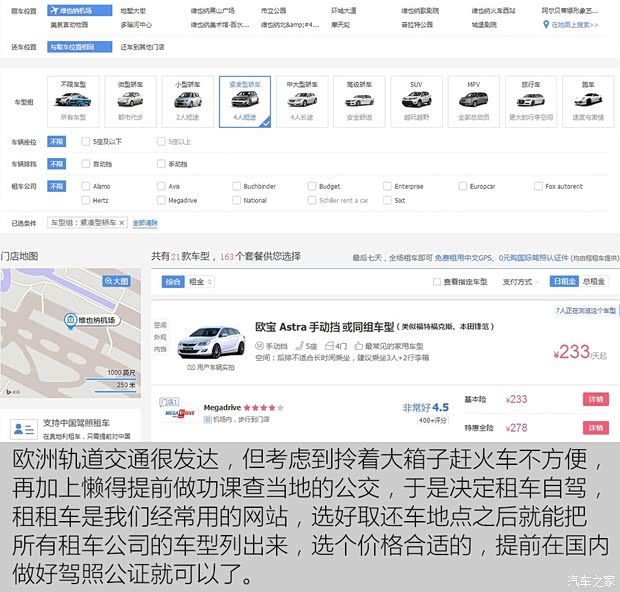Choose the 旅行车 estate car icon
The height and width of the screenshot is (592, 620).
531,100
